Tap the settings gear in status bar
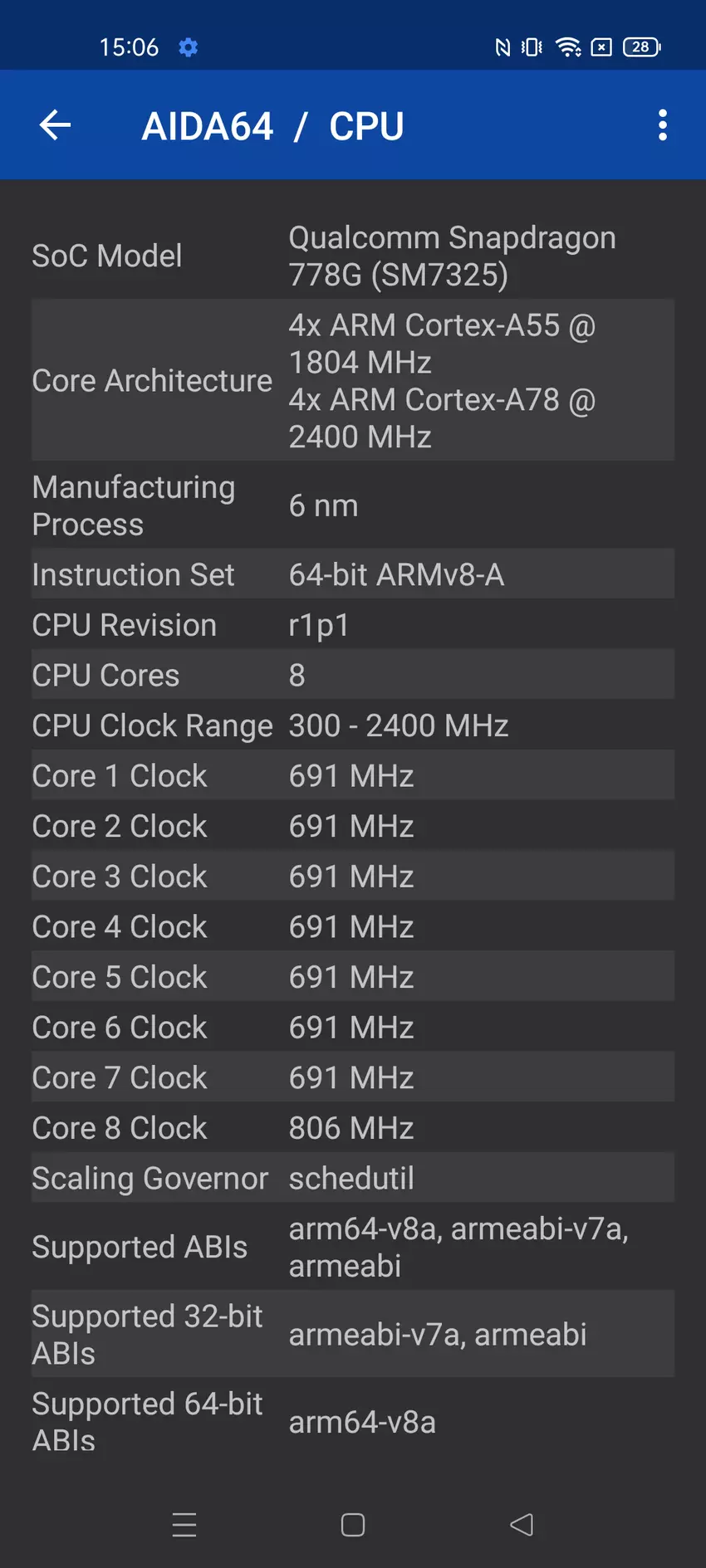 point(189,47)
